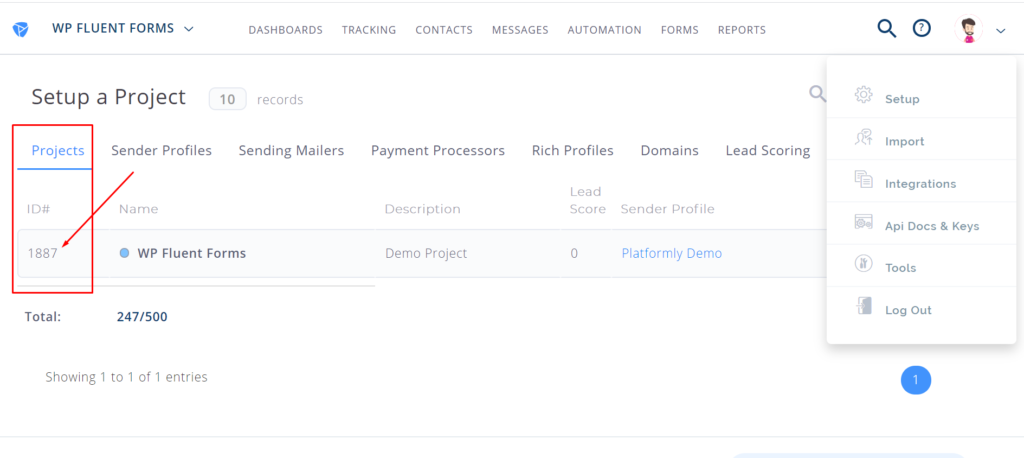
Task: Open the AUTOMATION menu
Action: coord(605,30)
